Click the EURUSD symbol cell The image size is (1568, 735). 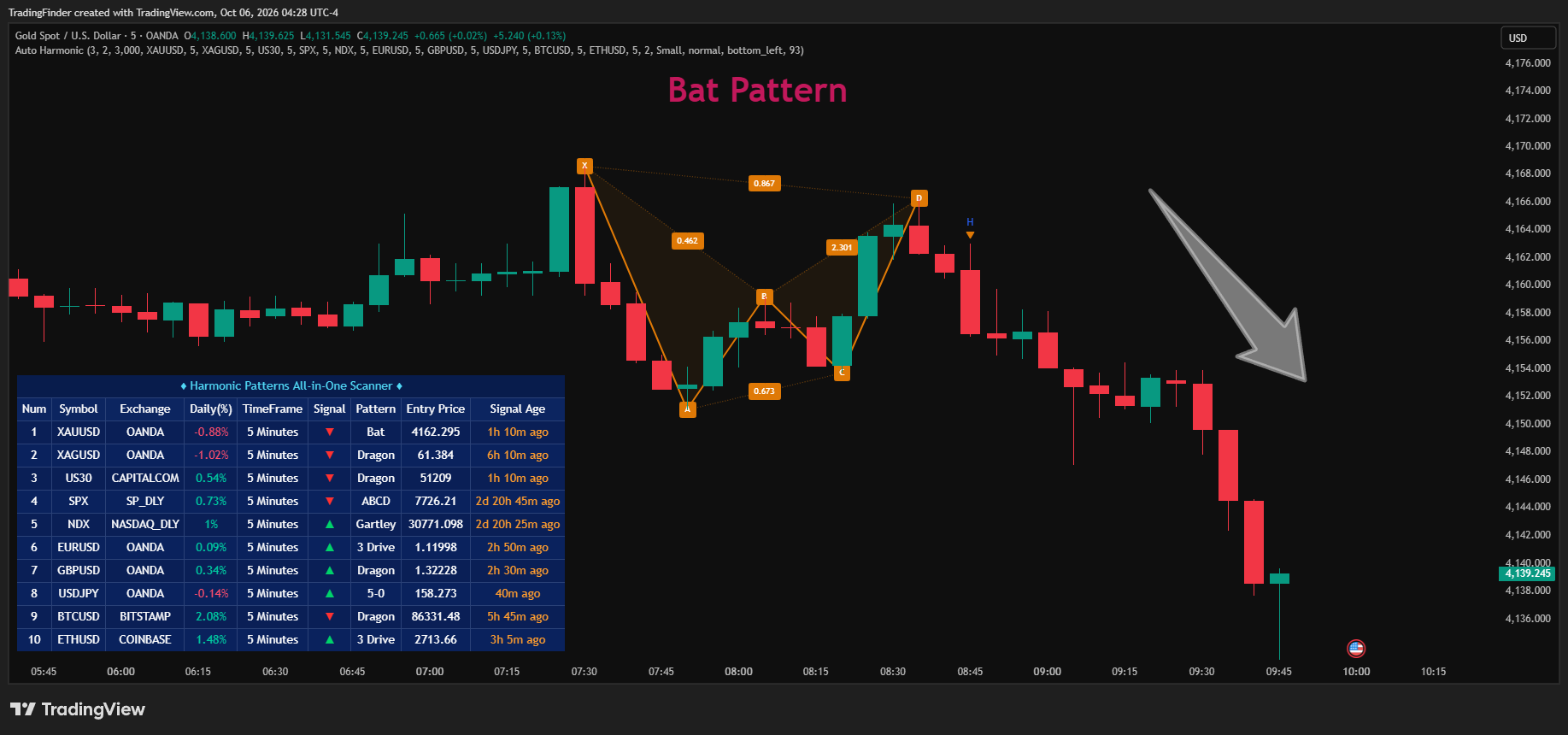point(79,548)
